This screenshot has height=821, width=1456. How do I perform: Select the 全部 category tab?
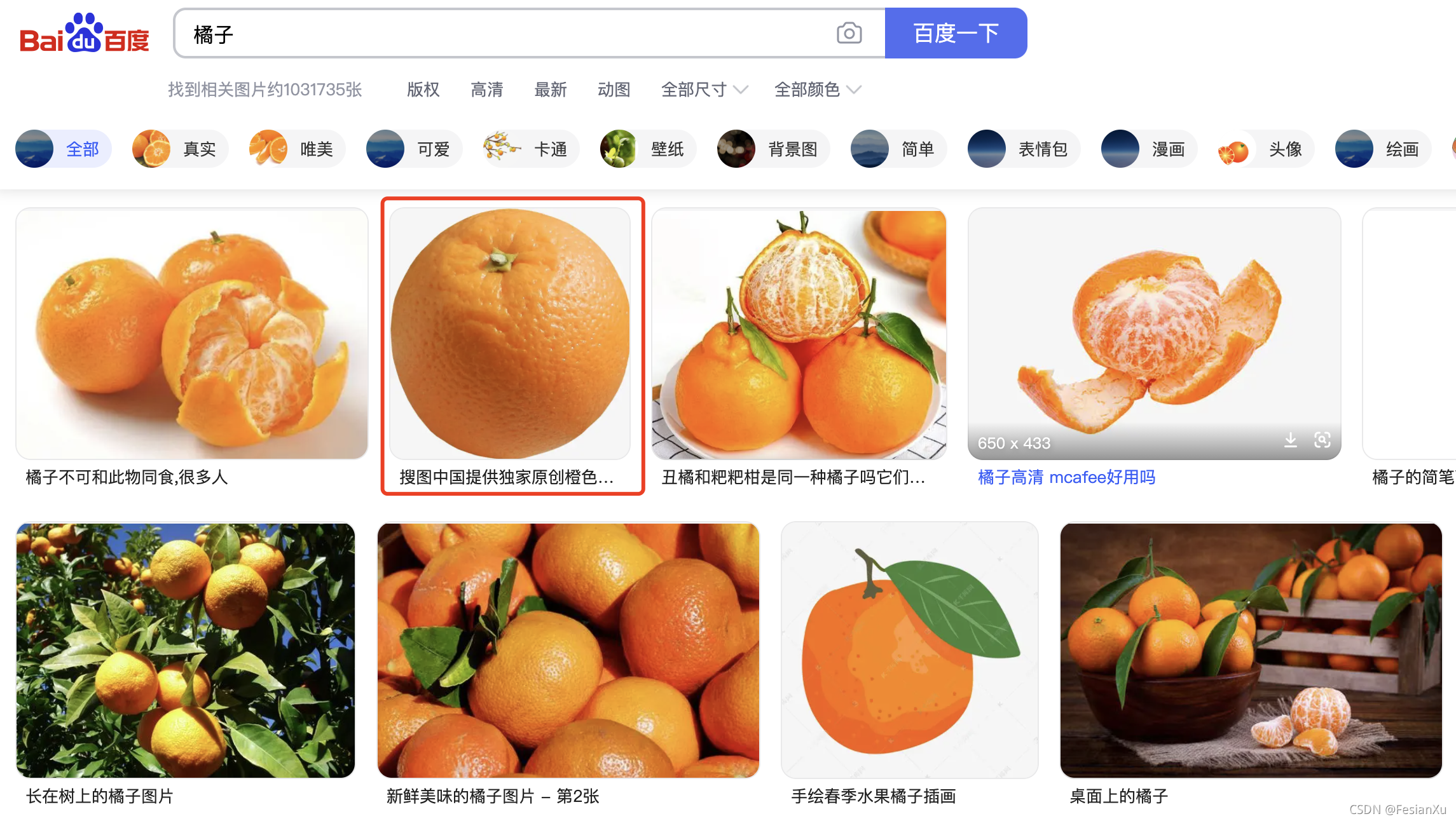point(64,149)
